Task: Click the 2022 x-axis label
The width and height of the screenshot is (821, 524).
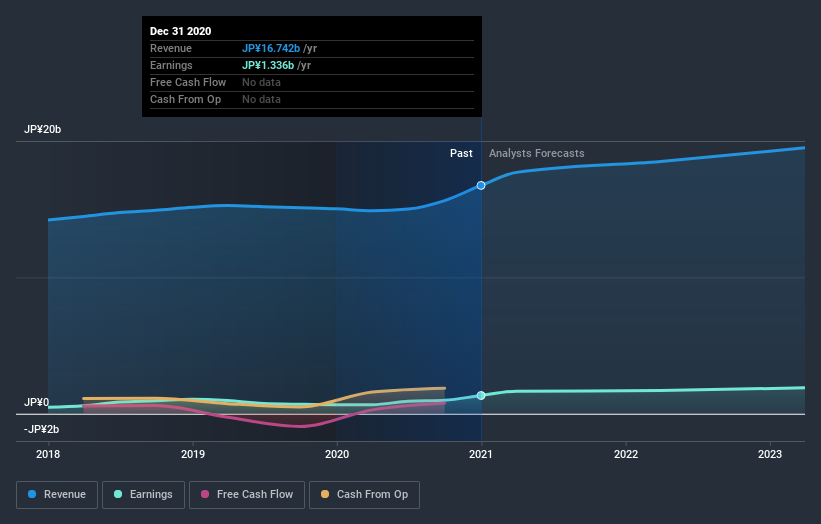Action: [626, 454]
